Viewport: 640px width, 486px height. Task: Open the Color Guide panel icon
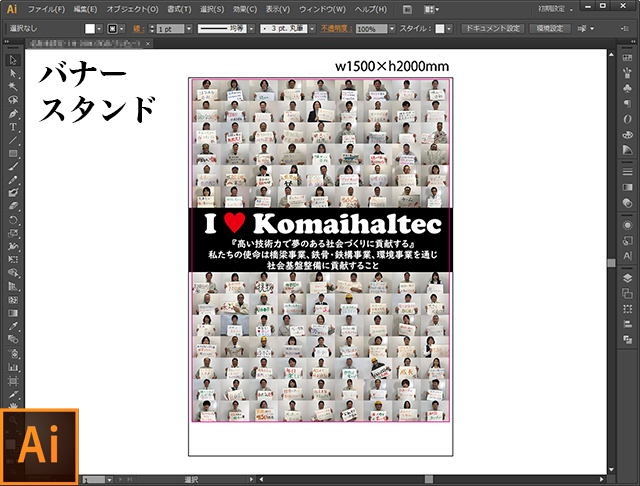point(627,150)
